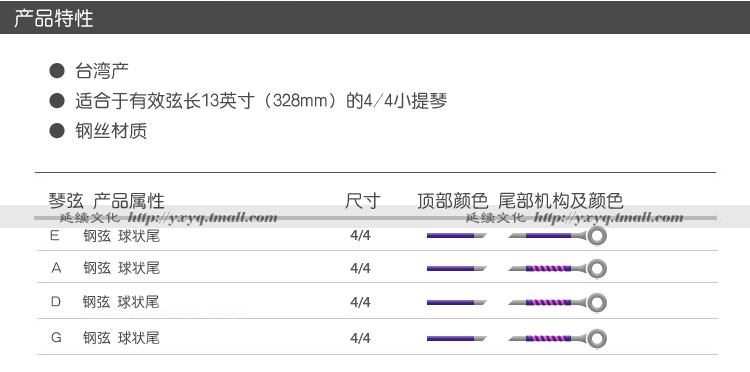Click 钢弦 球状尾 in the G row
750x372 pixels.
click(x=121, y=338)
